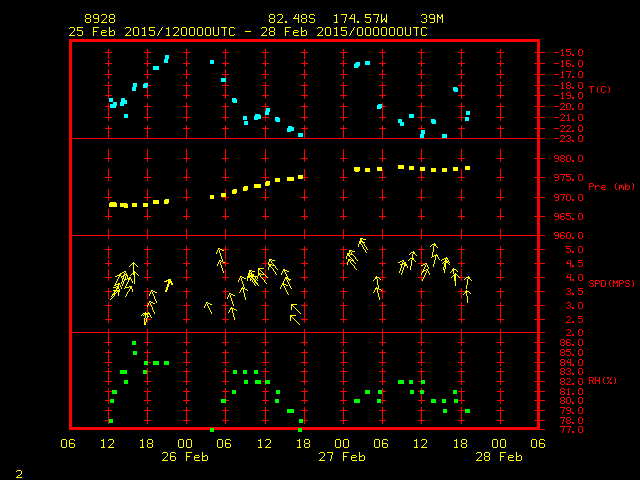
Task: Click the RH(%) humidity axis label
Action: [x=602, y=380]
